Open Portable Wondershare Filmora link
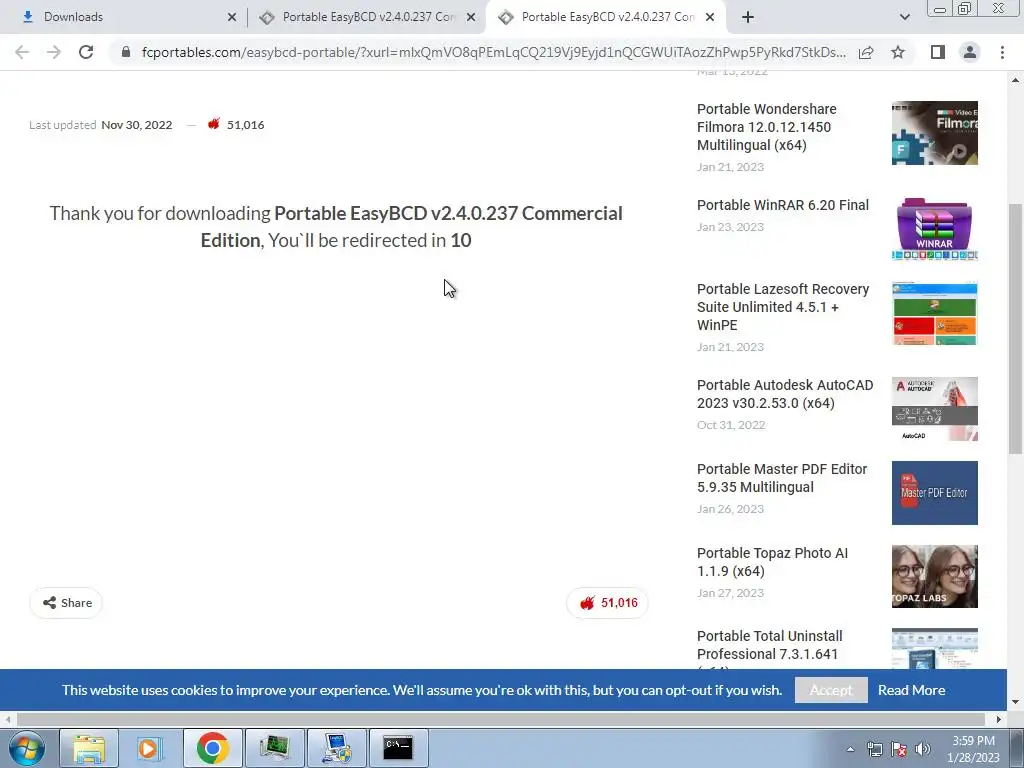This screenshot has width=1024, height=768. 767,127
